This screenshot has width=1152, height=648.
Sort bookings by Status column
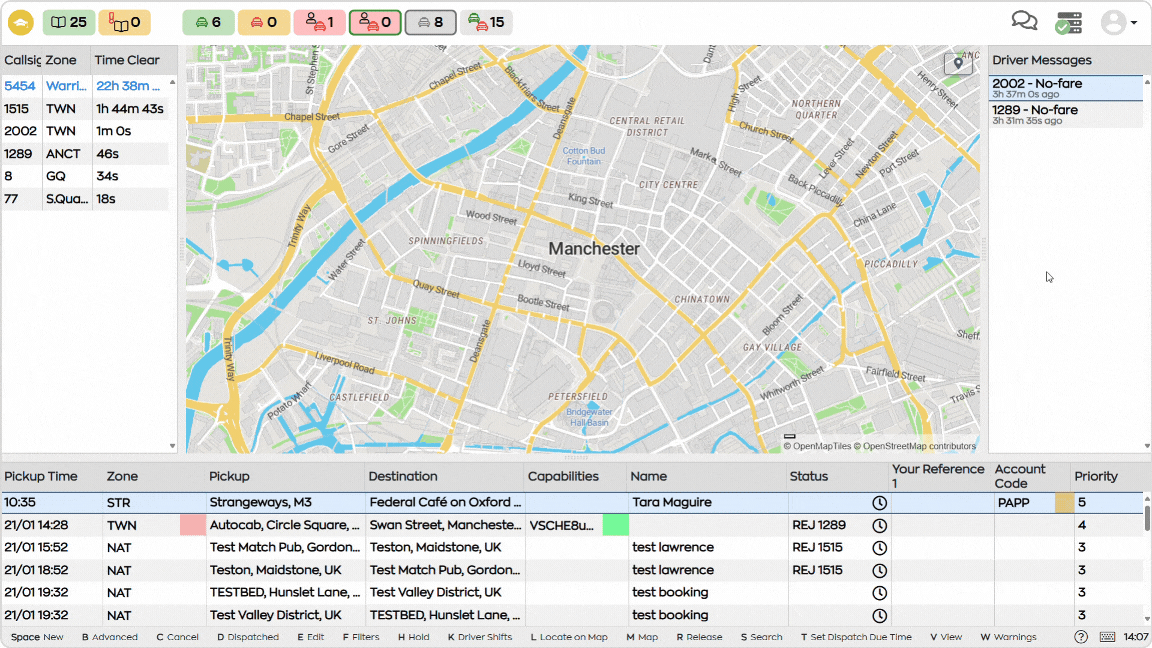[809, 476]
